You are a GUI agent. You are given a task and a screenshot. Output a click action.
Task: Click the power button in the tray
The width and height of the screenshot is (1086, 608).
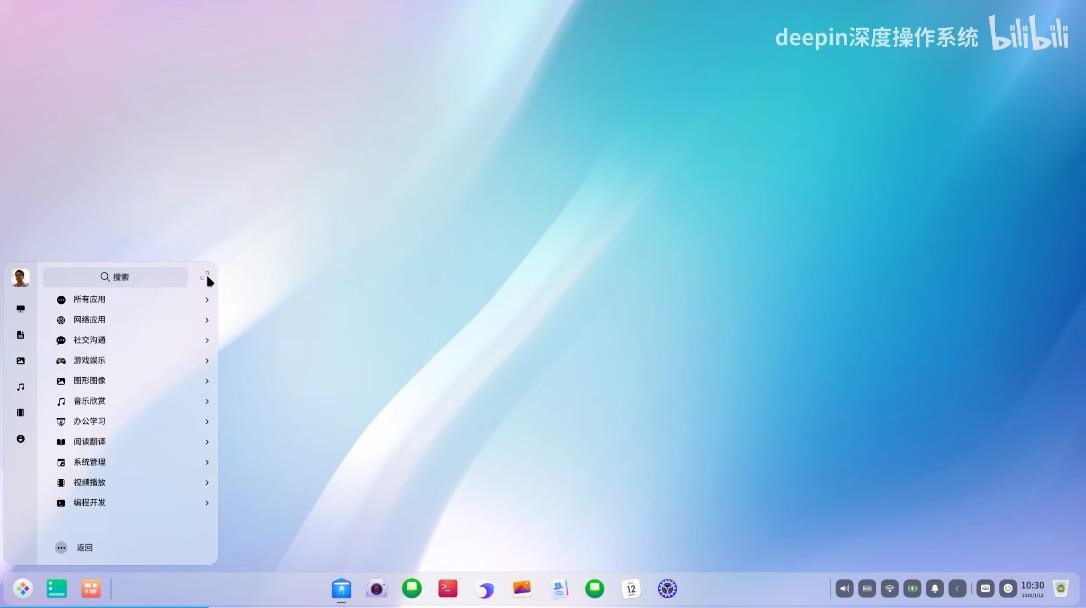(x=1008, y=589)
